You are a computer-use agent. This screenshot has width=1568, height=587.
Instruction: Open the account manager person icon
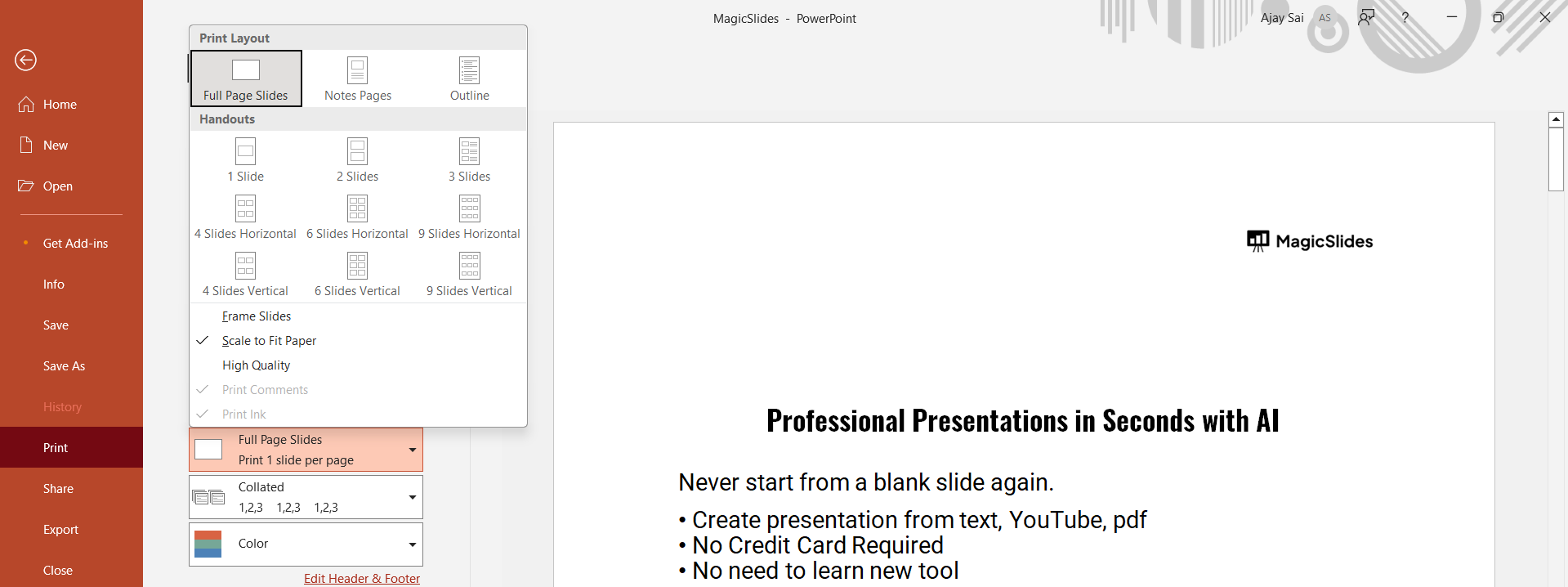[1366, 17]
